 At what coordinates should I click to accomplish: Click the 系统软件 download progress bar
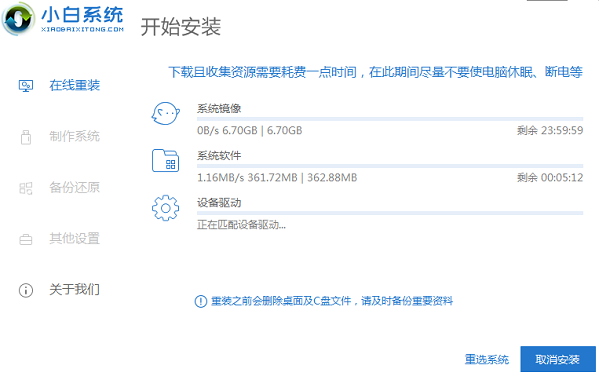[x=390, y=166]
